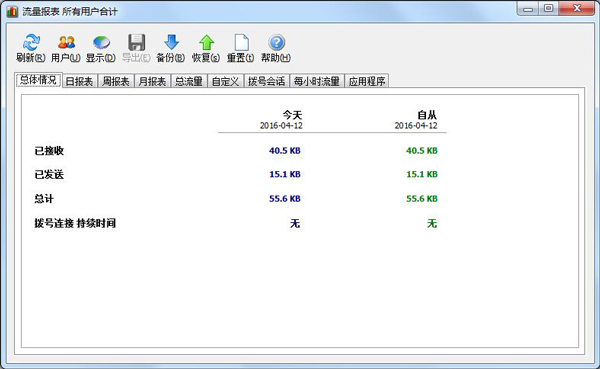Screen dimensions: 600x369
Task: Click the blue 55.6 KB total today value
Action: click(285, 199)
